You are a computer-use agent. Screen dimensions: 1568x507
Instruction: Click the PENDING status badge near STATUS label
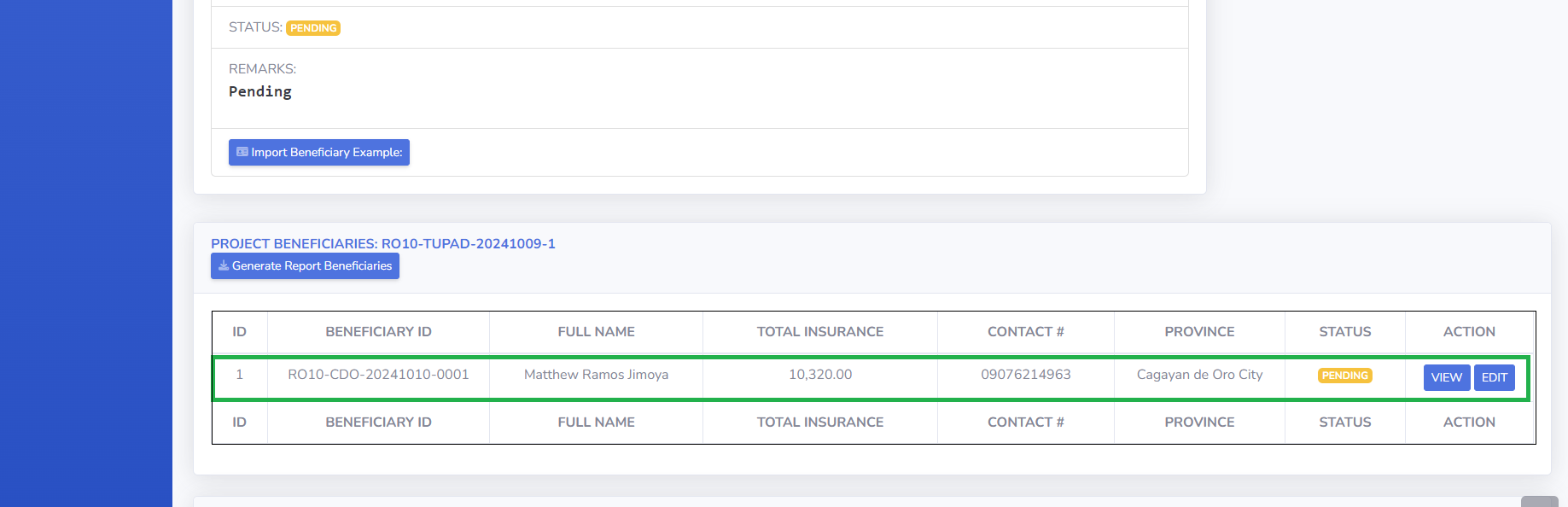pos(313,28)
